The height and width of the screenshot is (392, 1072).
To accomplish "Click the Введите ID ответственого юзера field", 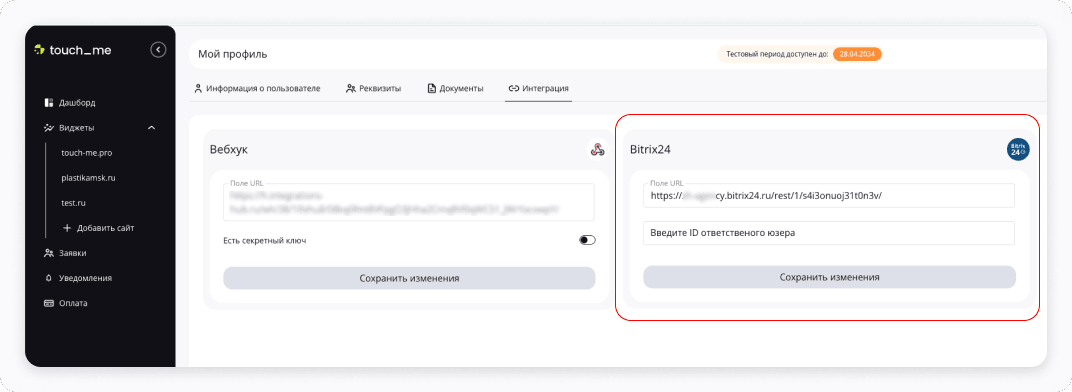I will coord(829,233).
